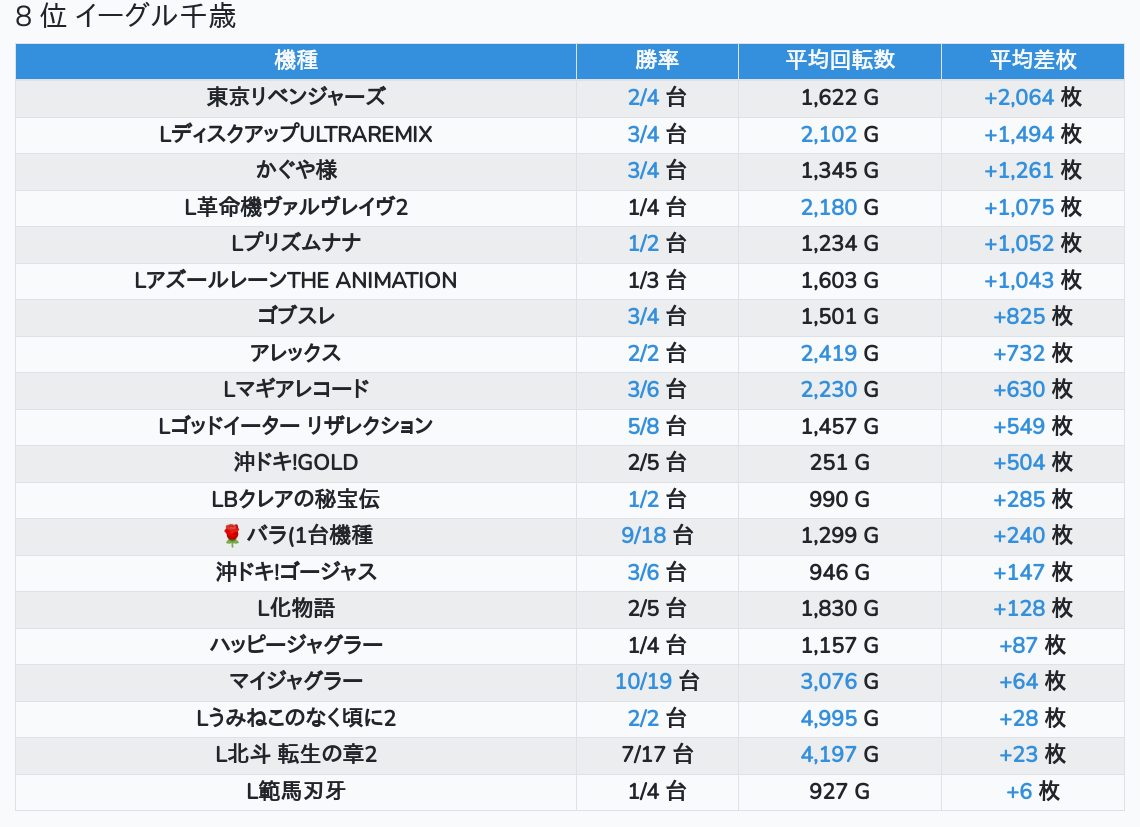Click the 機種 column header

295,60
